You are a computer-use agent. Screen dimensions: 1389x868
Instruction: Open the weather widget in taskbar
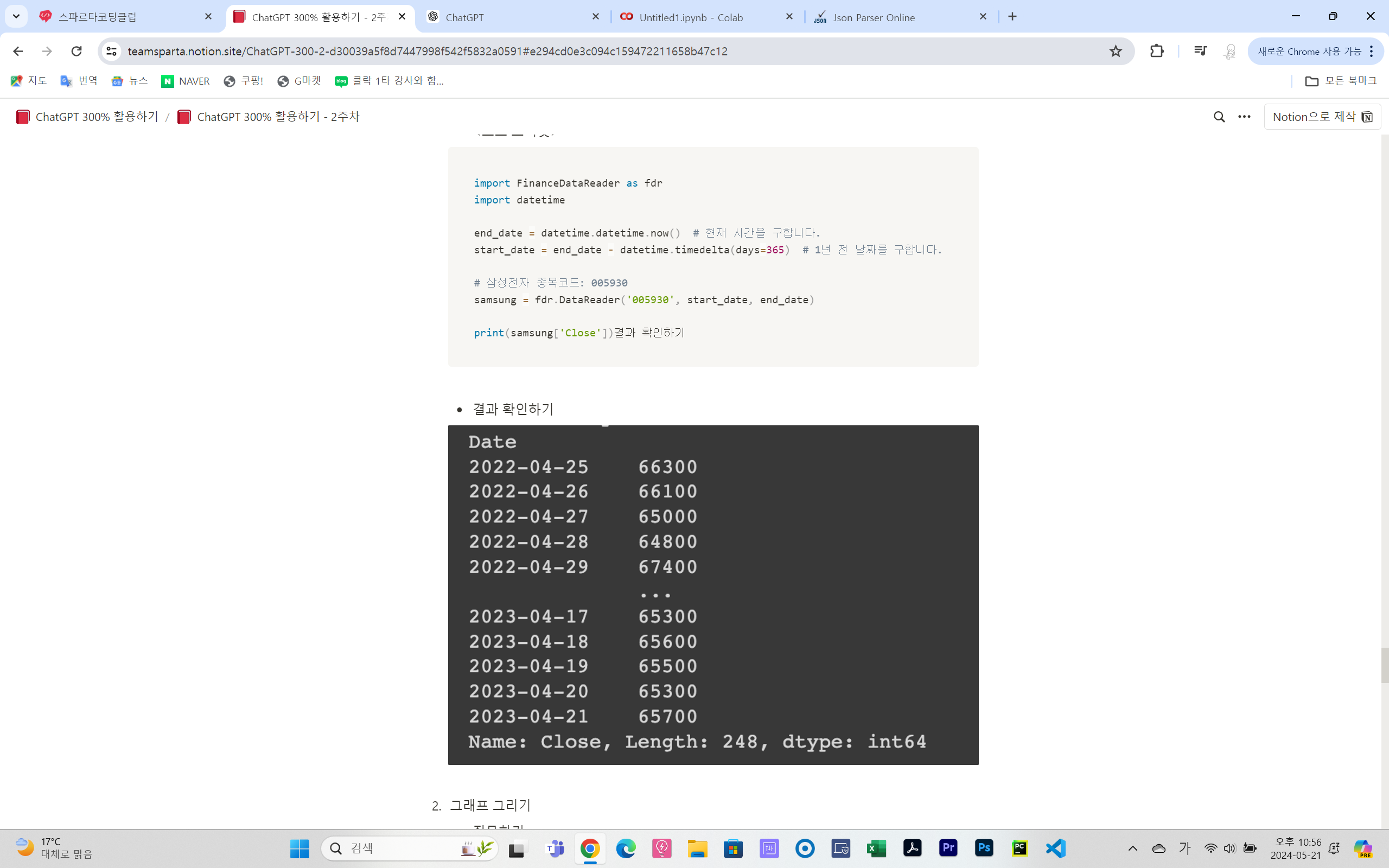54,848
